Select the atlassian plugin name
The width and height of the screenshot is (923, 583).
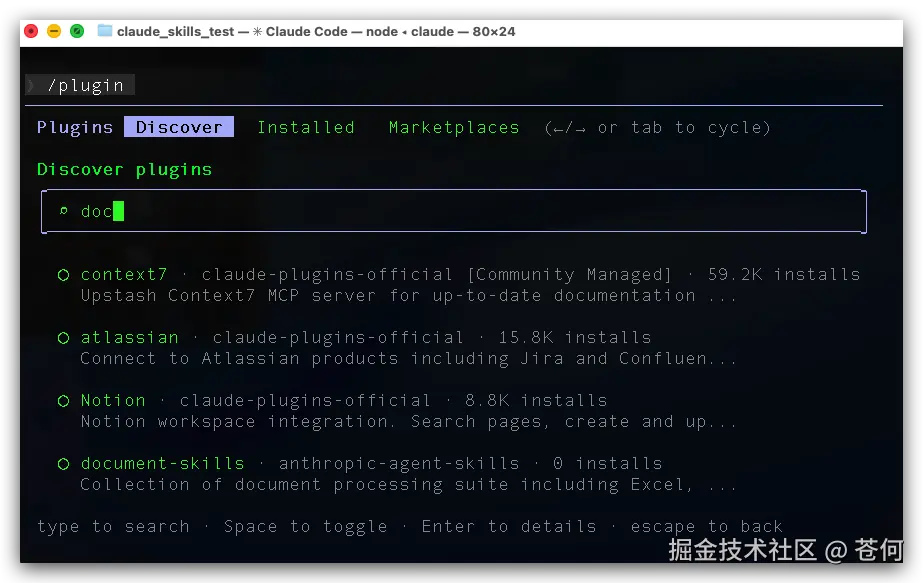click(x=130, y=337)
